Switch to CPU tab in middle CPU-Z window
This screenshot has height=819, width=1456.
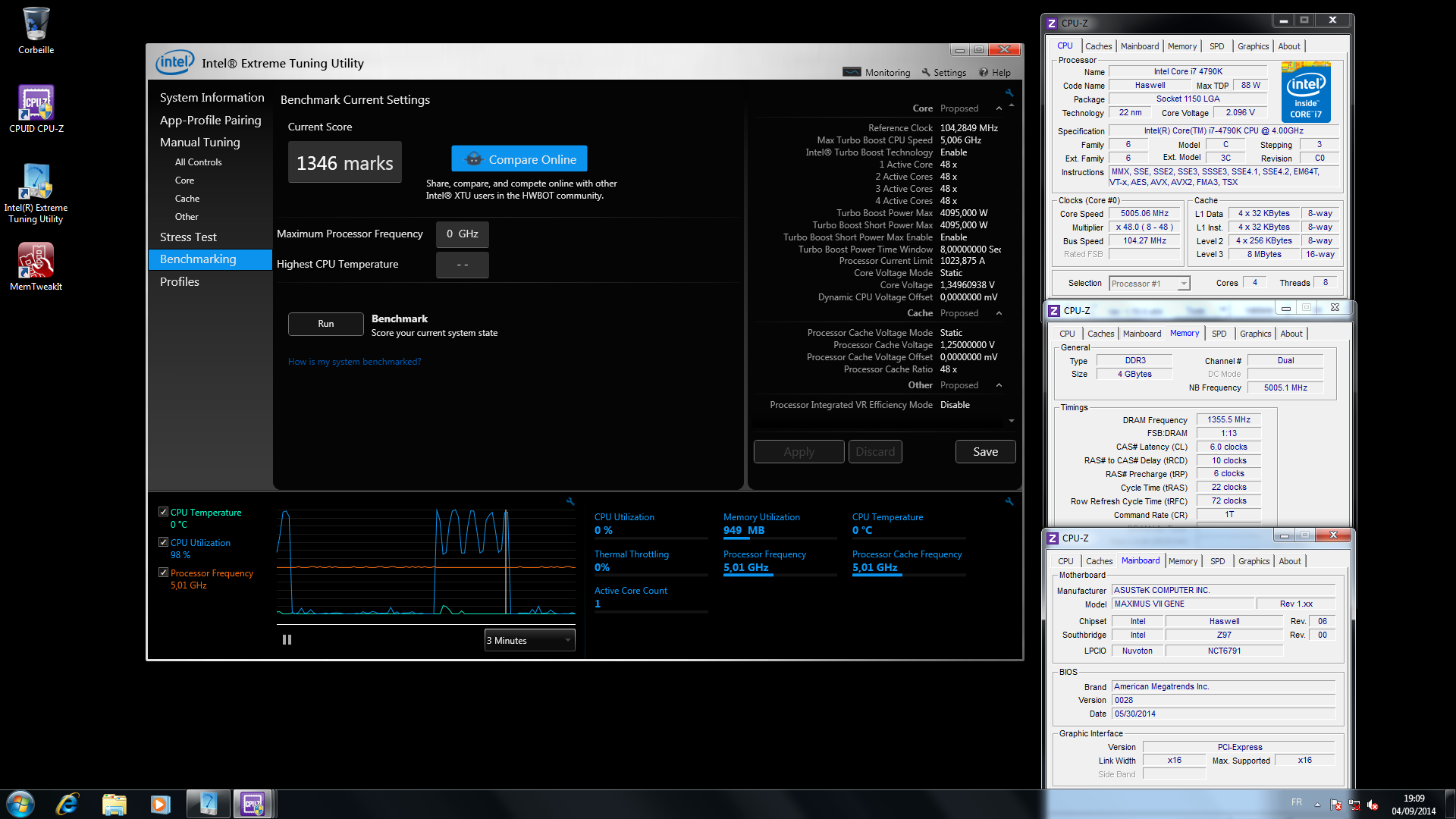click(1067, 334)
